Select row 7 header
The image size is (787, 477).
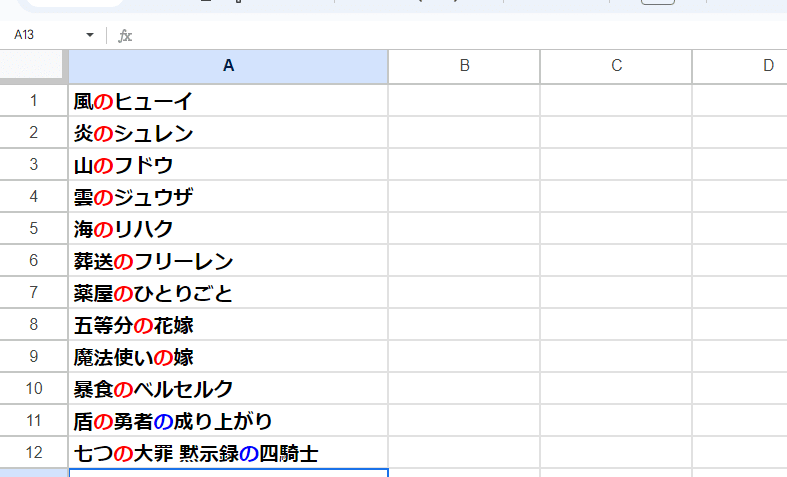[34, 292]
